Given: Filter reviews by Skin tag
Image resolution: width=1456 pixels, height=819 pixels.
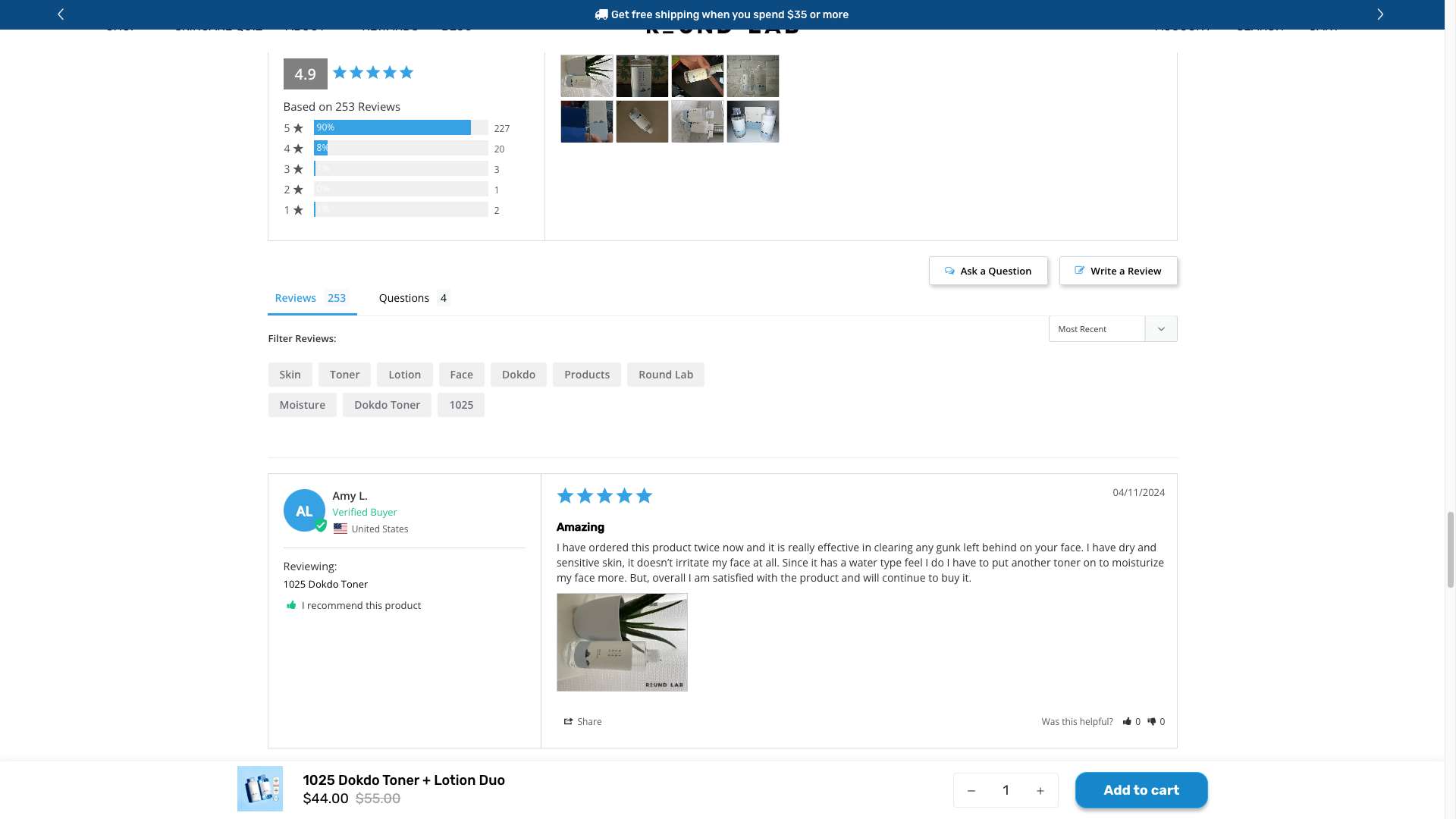Looking at the screenshot, I should point(290,375).
